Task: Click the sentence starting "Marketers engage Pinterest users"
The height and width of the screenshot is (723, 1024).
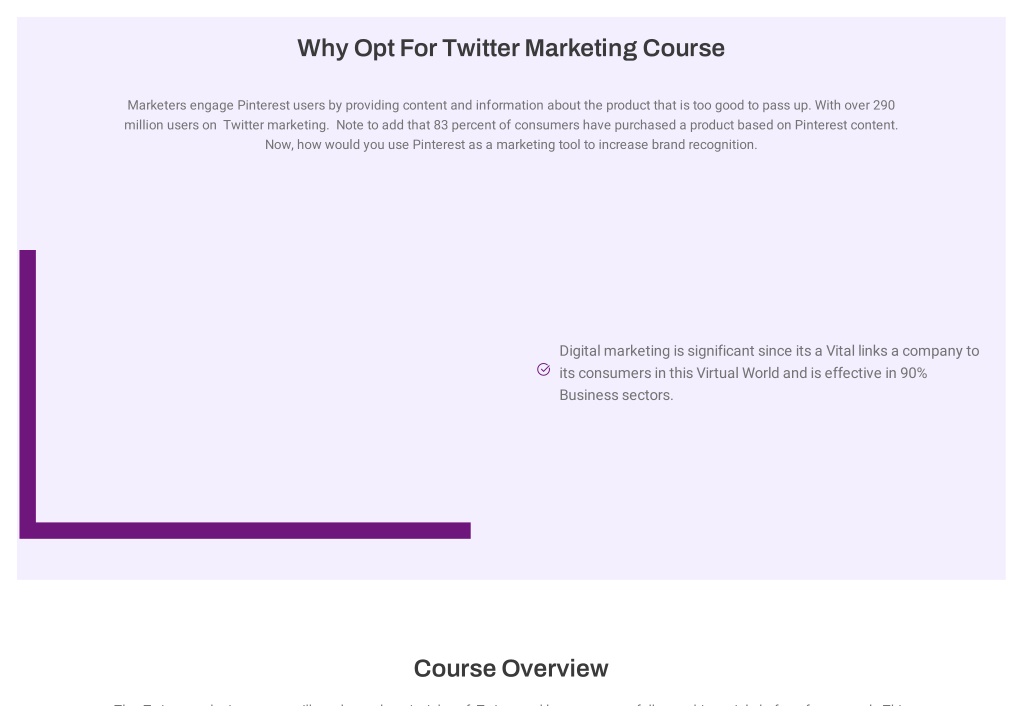Action: click(x=468, y=105)
